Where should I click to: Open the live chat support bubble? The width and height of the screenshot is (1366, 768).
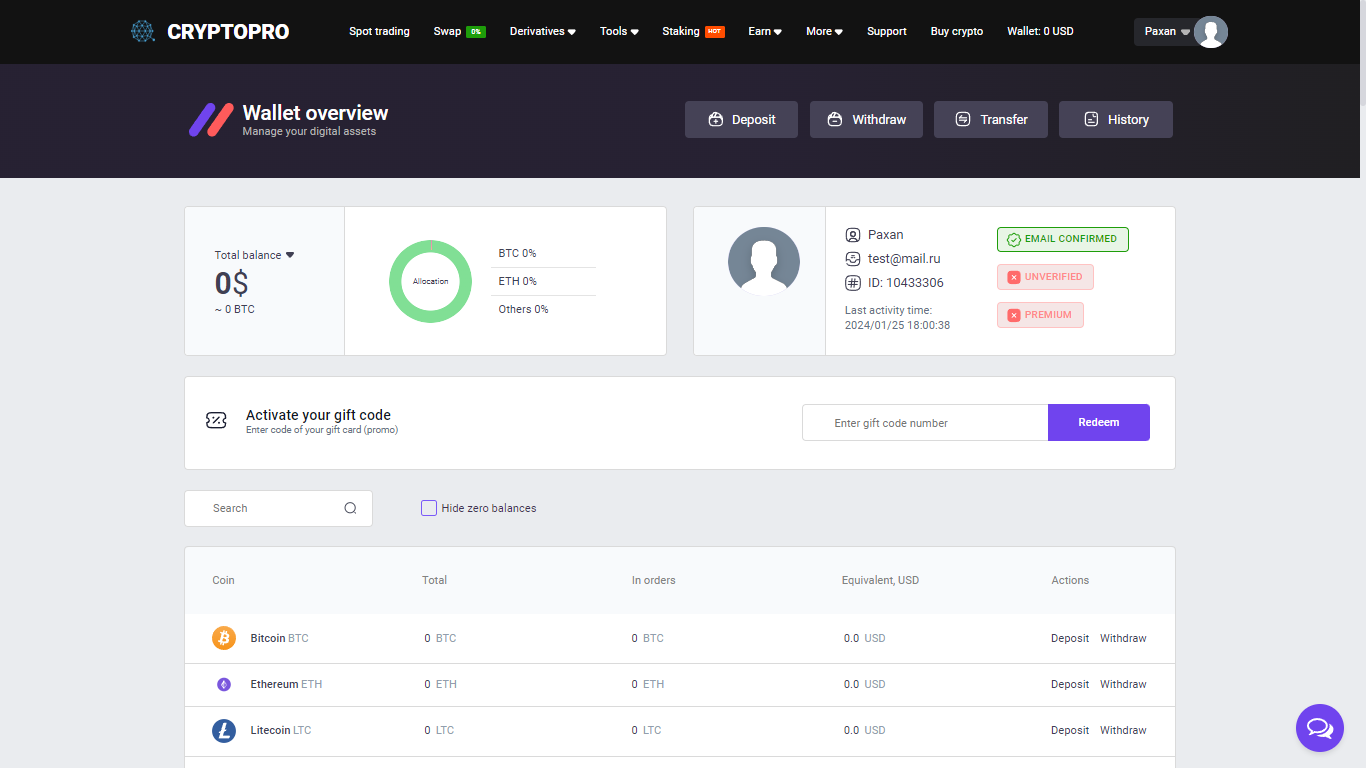coord(1319,727)
